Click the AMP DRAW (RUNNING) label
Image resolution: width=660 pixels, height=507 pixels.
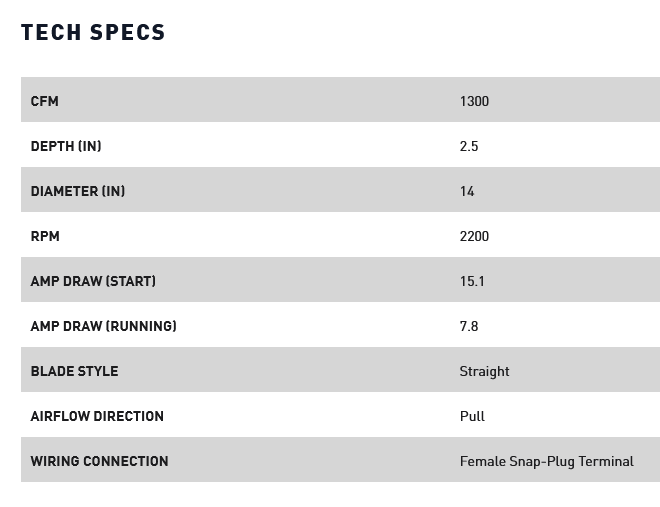coord(103,326)
